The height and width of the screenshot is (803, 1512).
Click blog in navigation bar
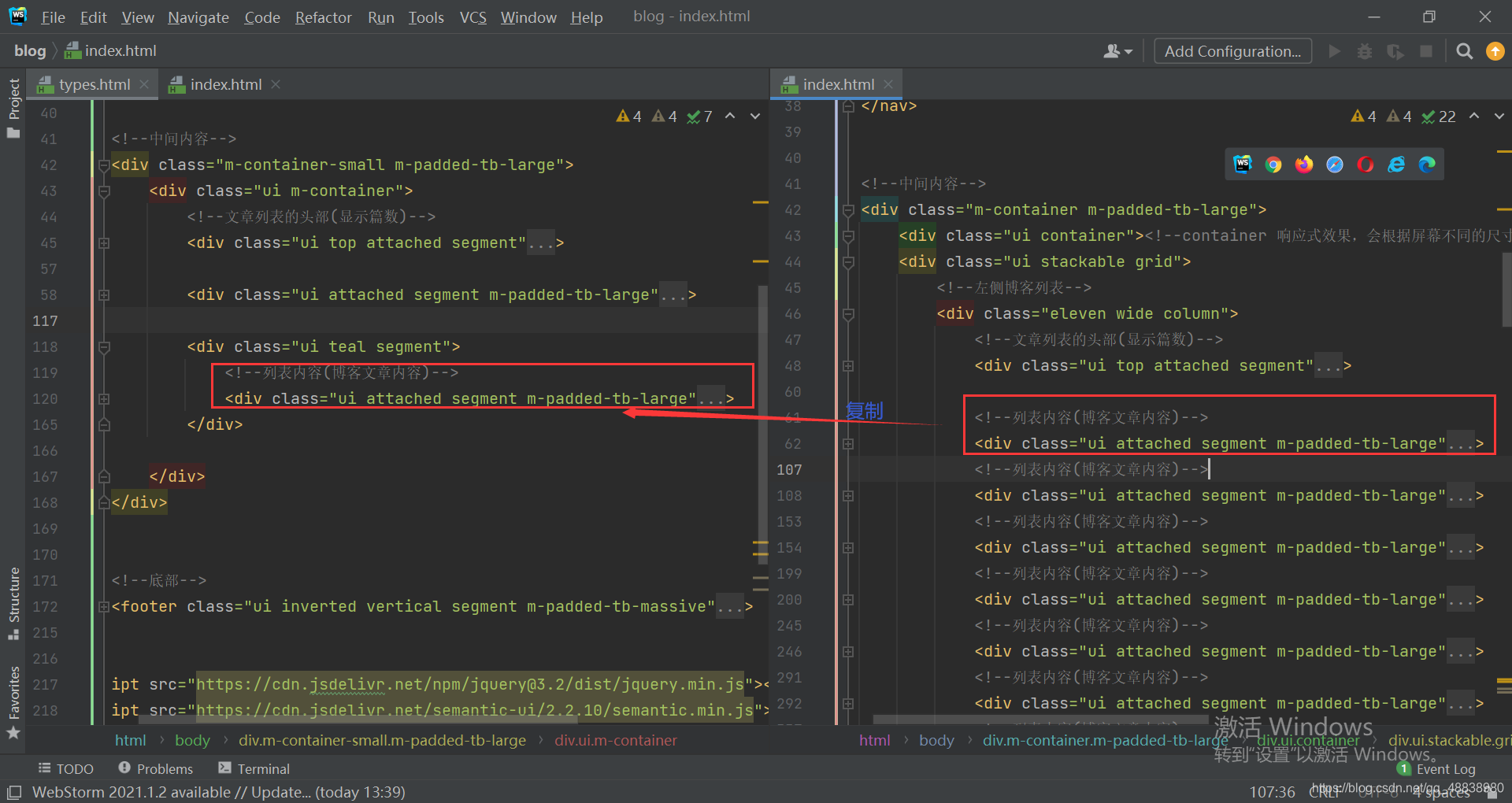(30, 51)
